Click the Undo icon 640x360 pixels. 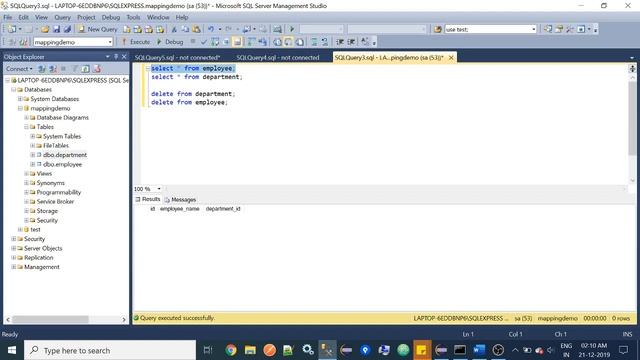click(x=211, y=29)
